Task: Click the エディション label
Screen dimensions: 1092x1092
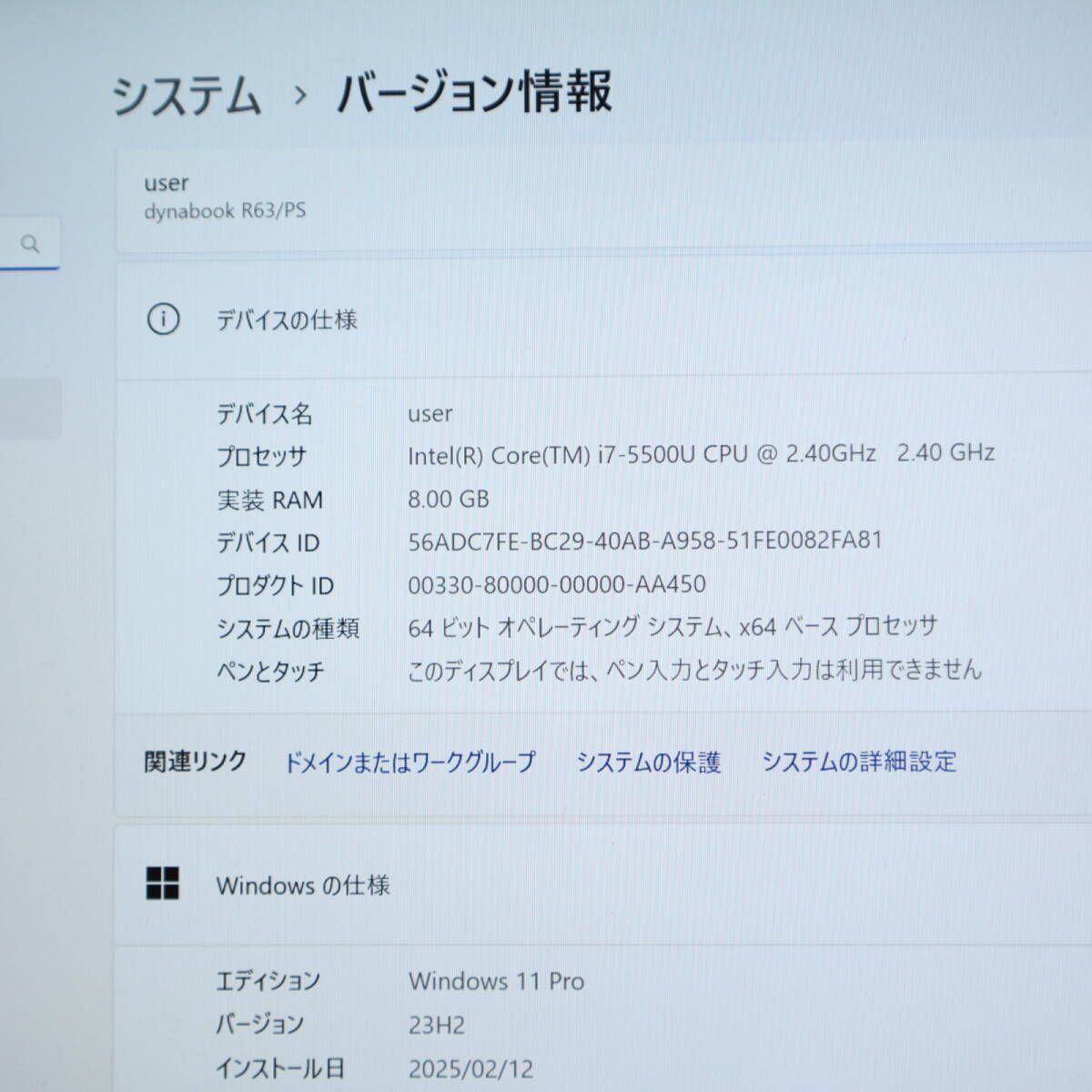Action: (x=268, y=981)
